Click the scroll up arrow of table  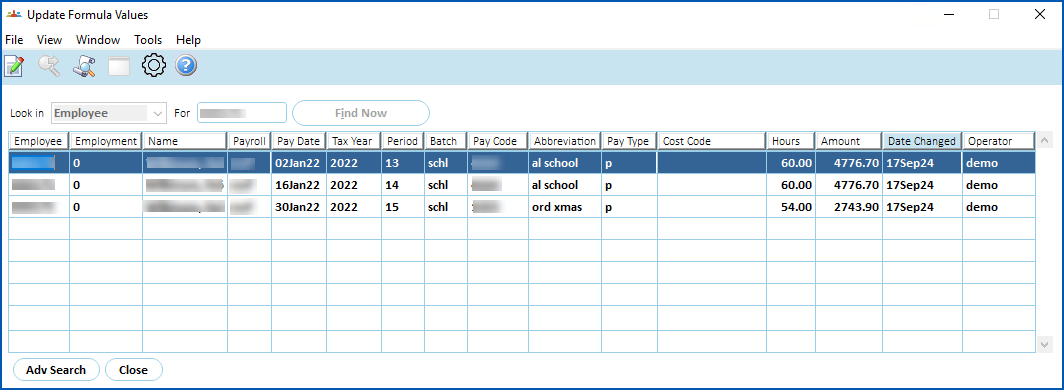[x=1045, y=141]
